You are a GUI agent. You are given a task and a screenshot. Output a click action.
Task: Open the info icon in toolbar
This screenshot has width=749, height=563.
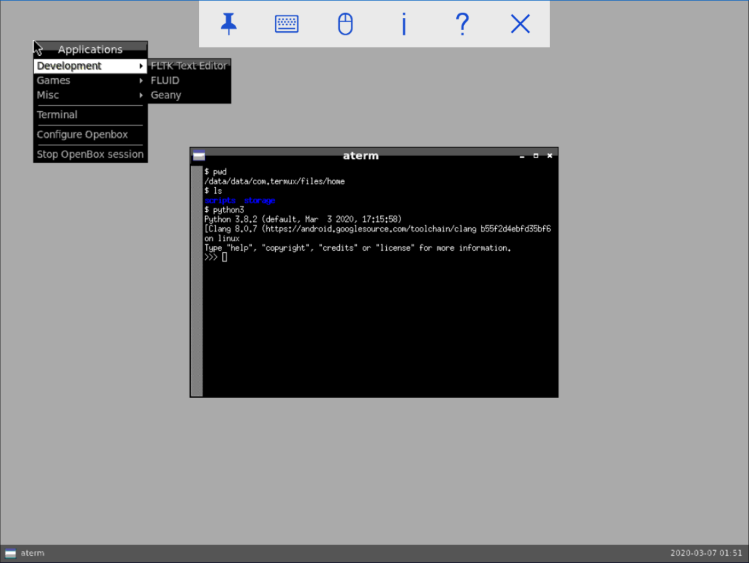coord(404,24)
